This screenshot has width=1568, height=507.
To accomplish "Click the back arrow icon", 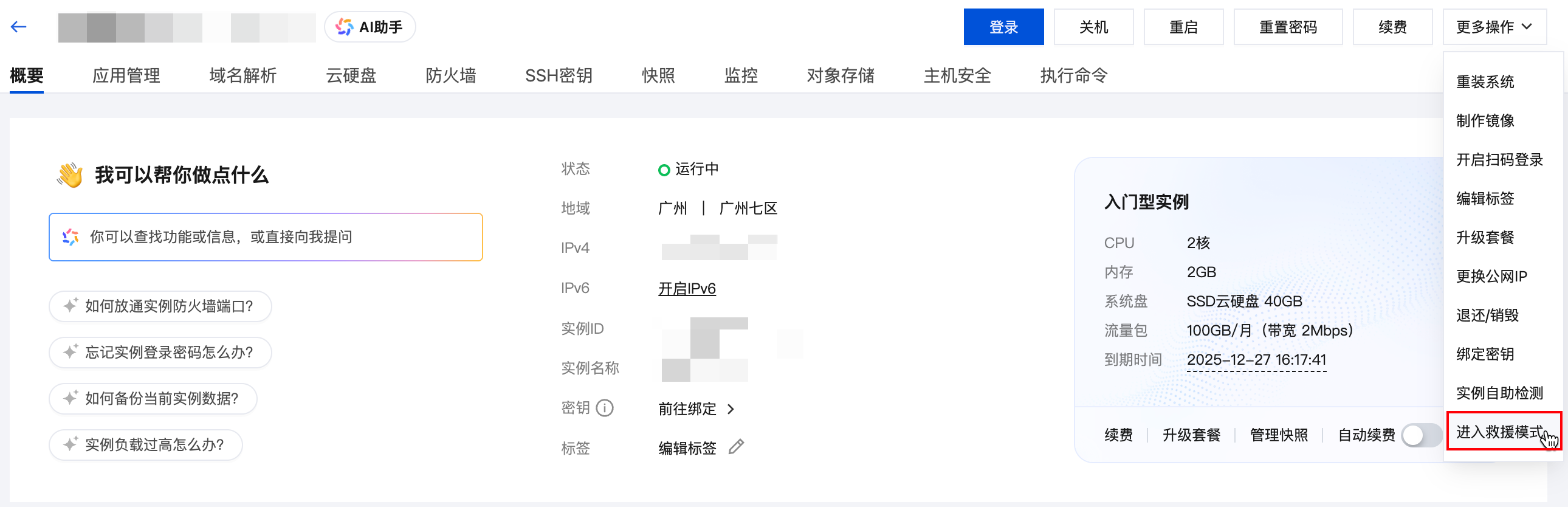I will pyautogui.click(x=19, y=27).
